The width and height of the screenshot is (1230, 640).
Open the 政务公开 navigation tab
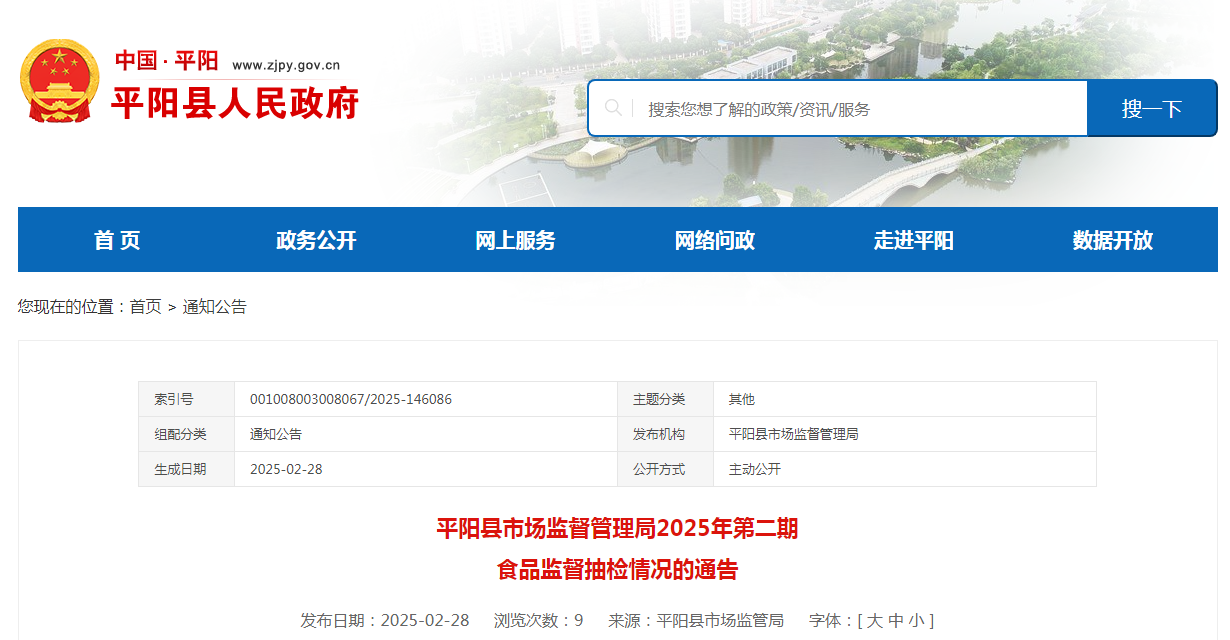[x=316, y=240]
